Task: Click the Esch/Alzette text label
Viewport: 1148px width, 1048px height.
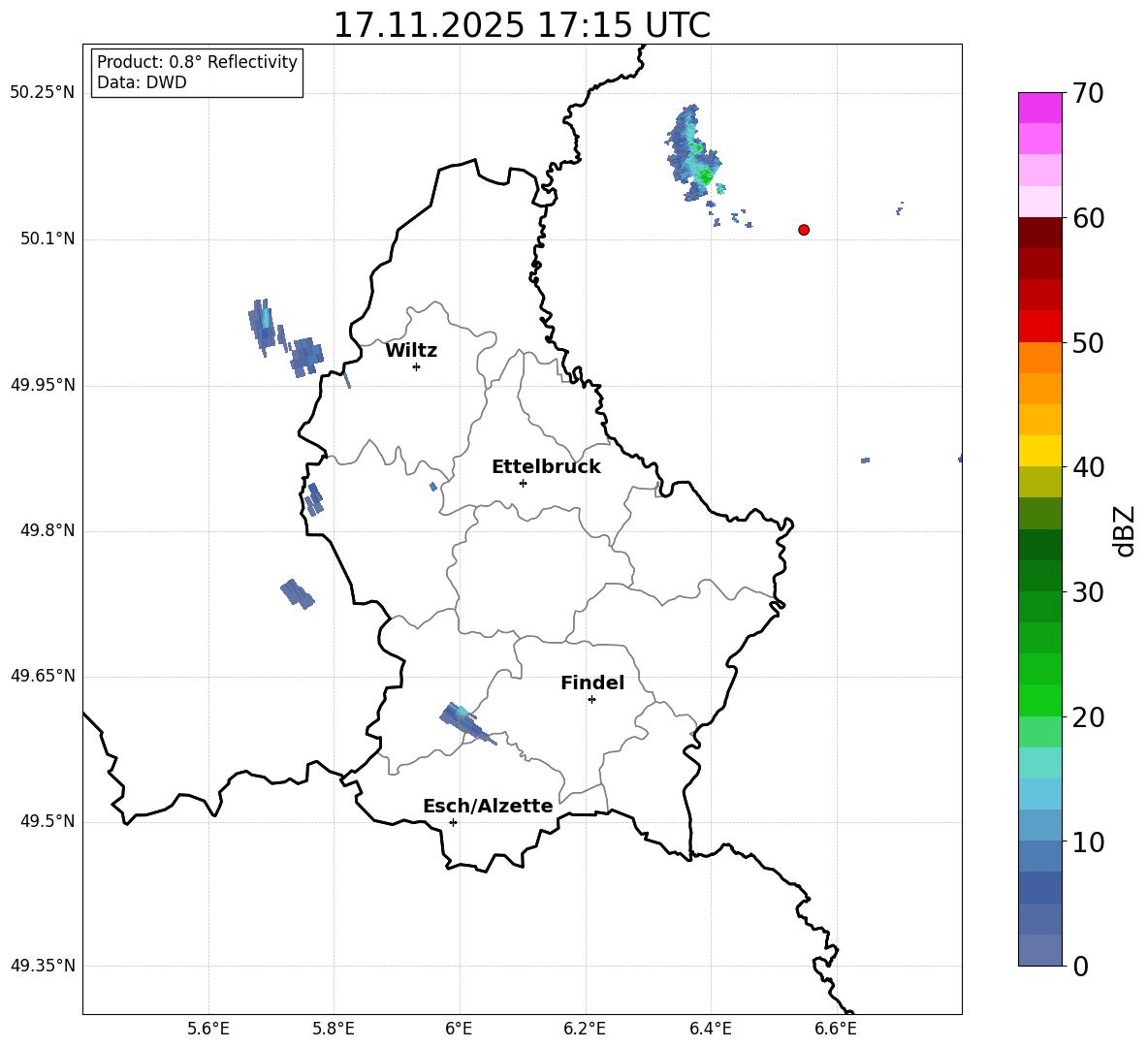Action: coord(488,807)
